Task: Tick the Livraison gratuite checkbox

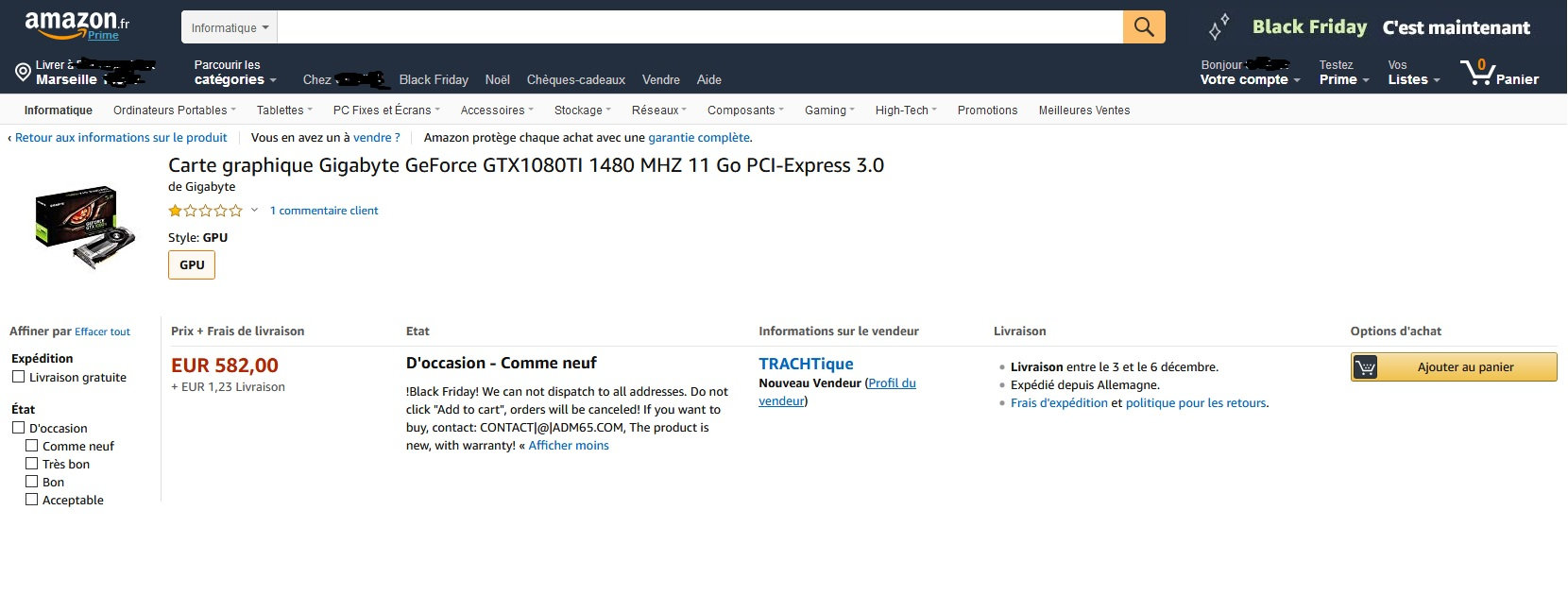Action: click(x=18, y=377)
